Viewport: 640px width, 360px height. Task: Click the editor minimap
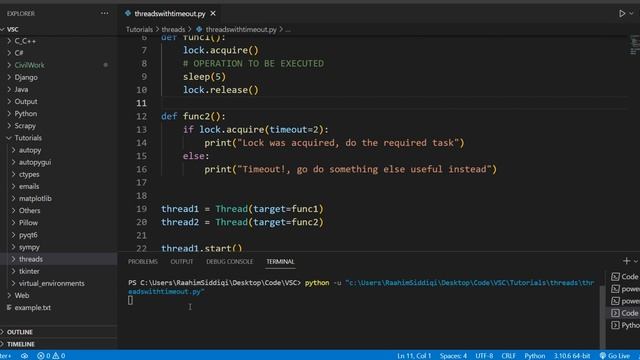634,46
